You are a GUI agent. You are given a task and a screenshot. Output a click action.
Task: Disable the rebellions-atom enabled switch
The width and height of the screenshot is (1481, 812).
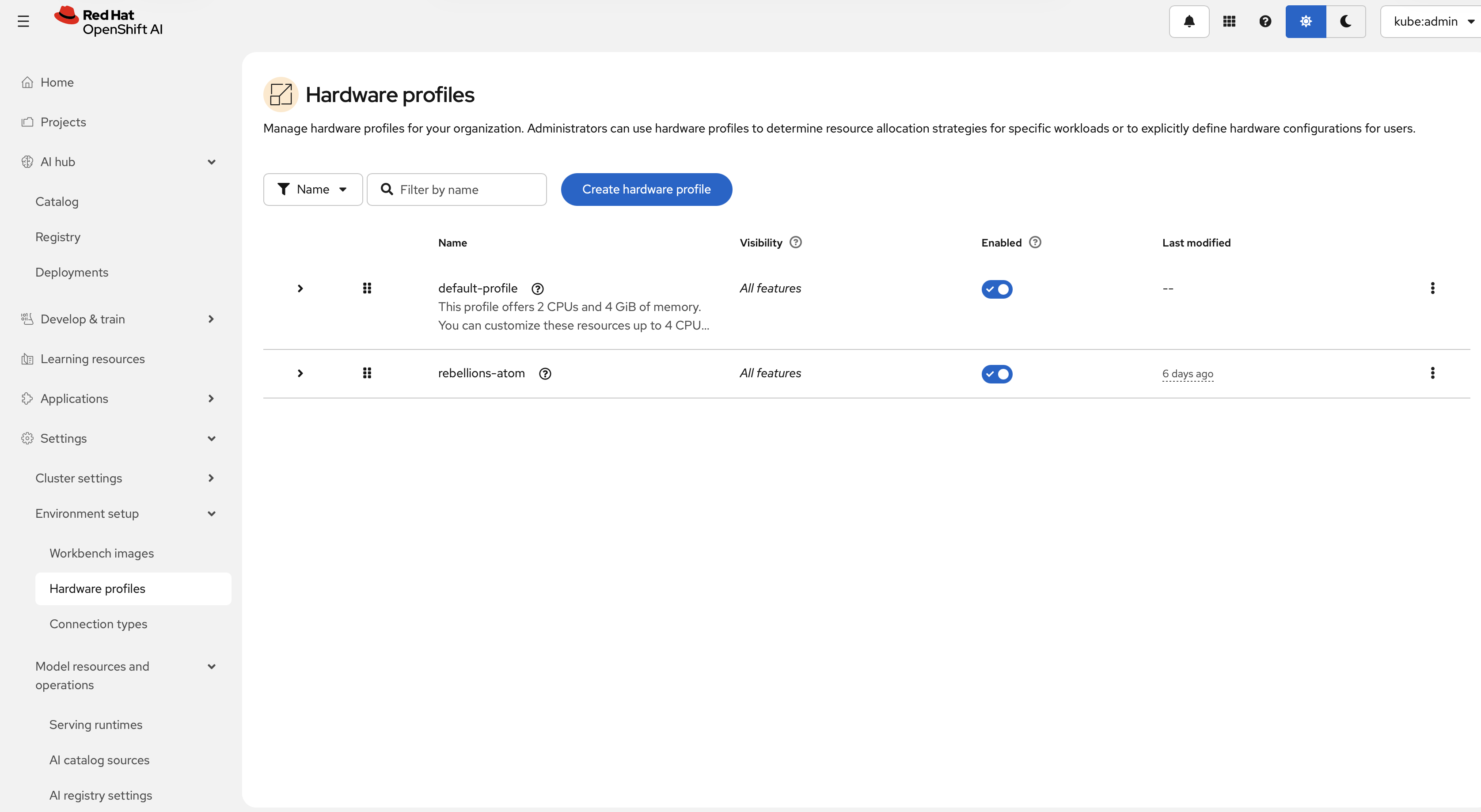(996, 374)
